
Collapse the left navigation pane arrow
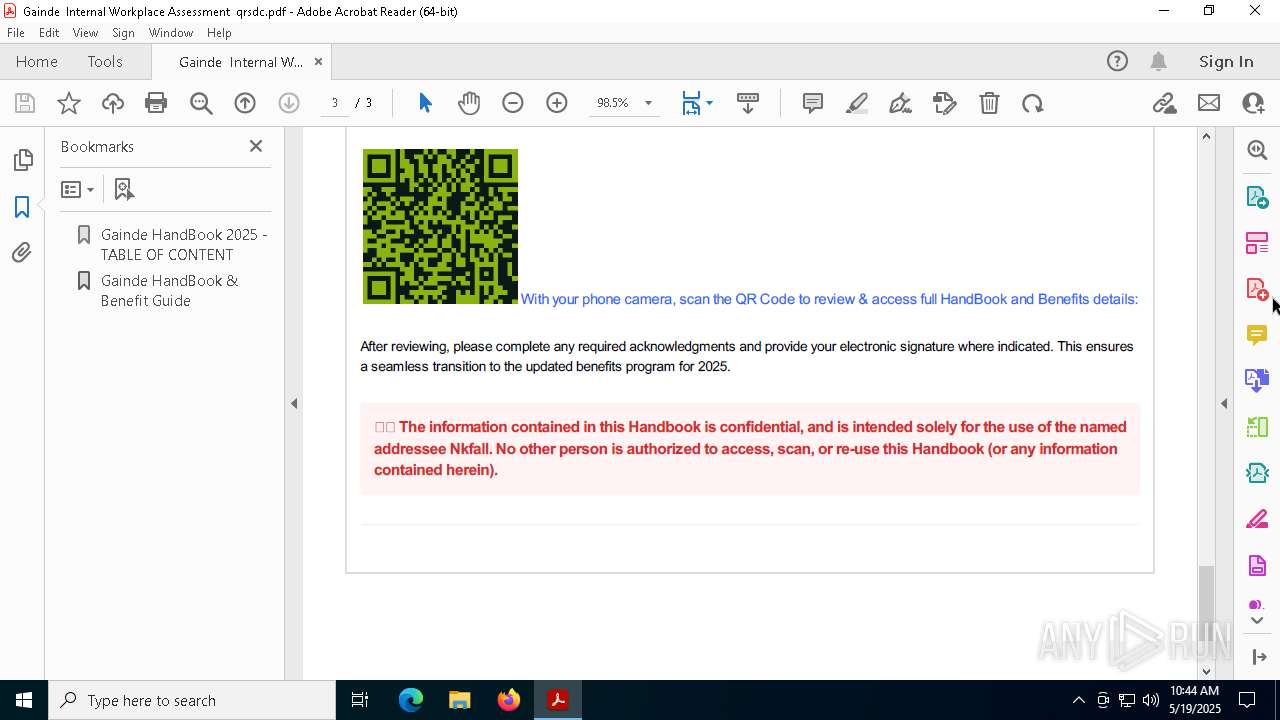click(294, 404)
